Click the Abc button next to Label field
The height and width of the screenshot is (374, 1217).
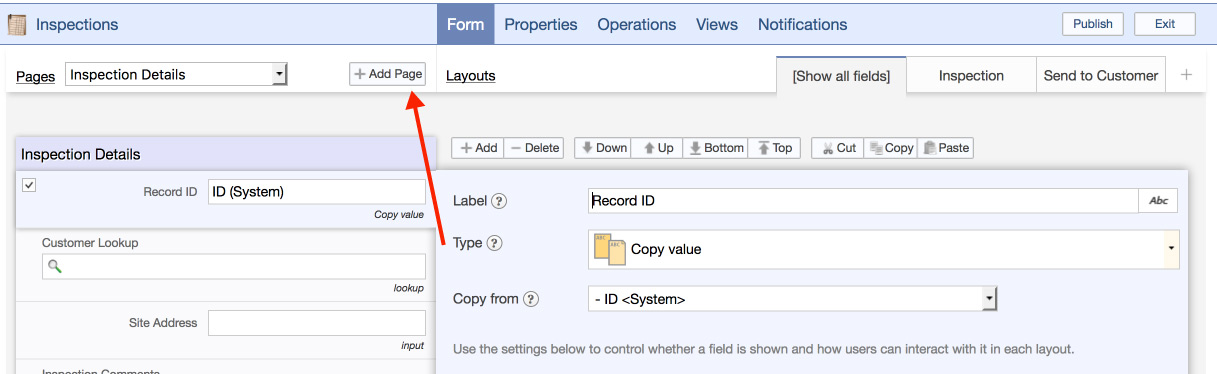pyautogui.click(x=1158, y=200)
